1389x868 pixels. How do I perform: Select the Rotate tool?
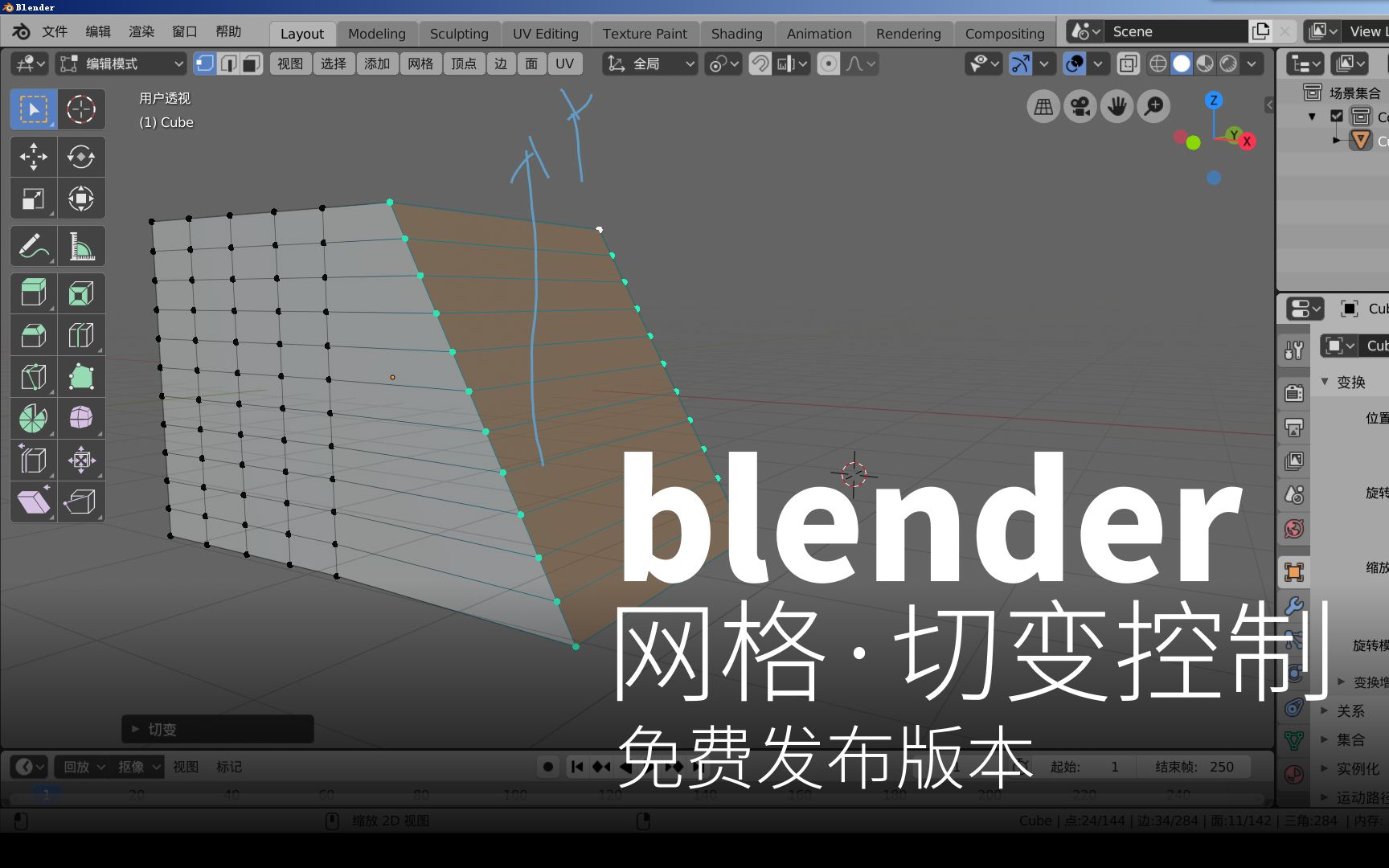(81, 157)
